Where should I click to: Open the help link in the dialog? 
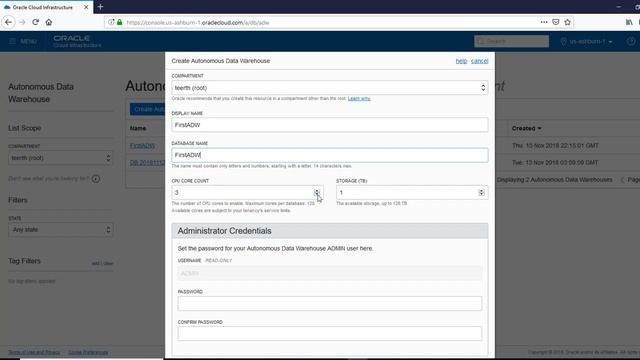pyautogui.click(x=461, y=61)
